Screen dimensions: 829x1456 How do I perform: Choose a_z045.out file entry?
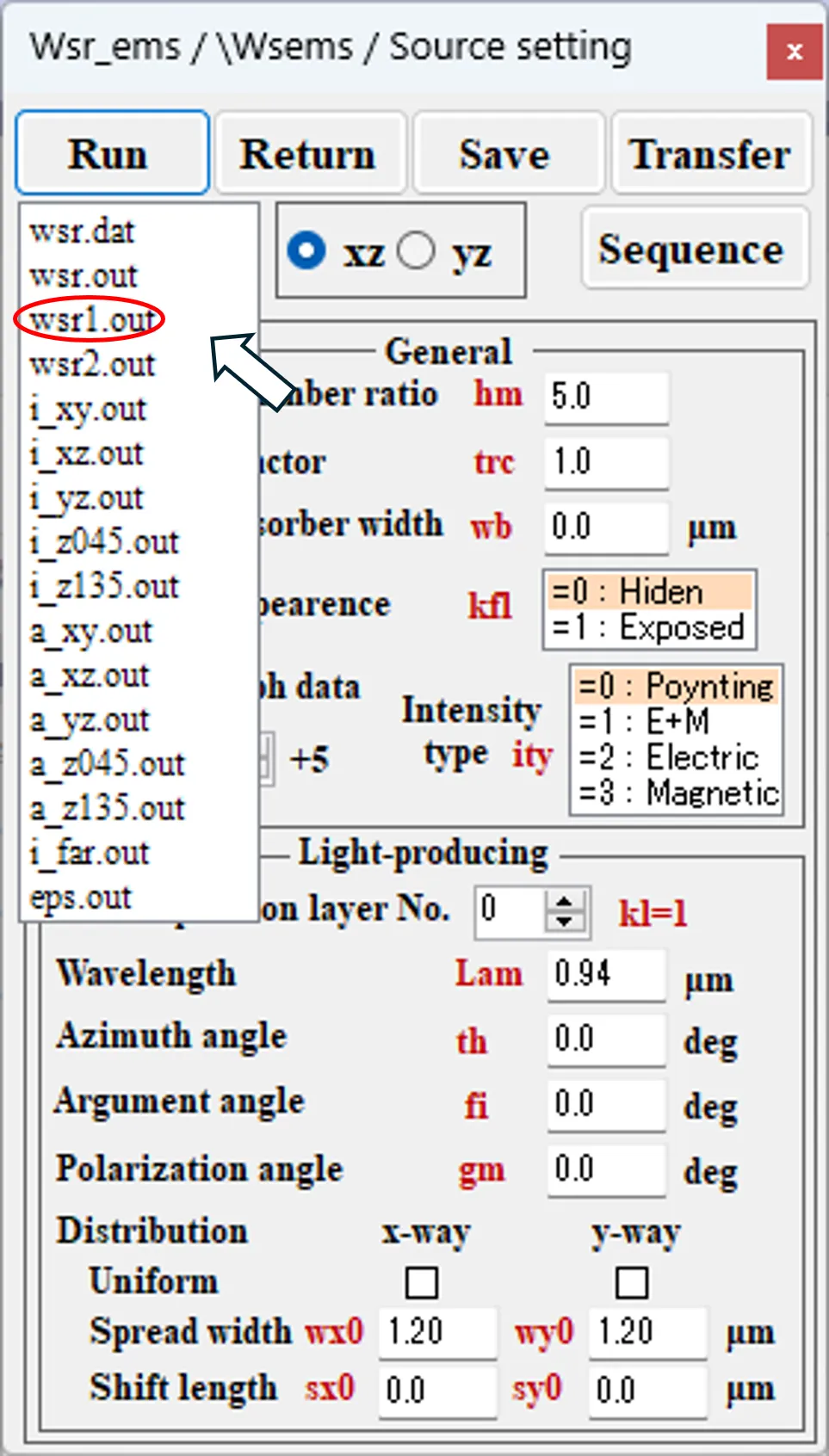(107, 764)
